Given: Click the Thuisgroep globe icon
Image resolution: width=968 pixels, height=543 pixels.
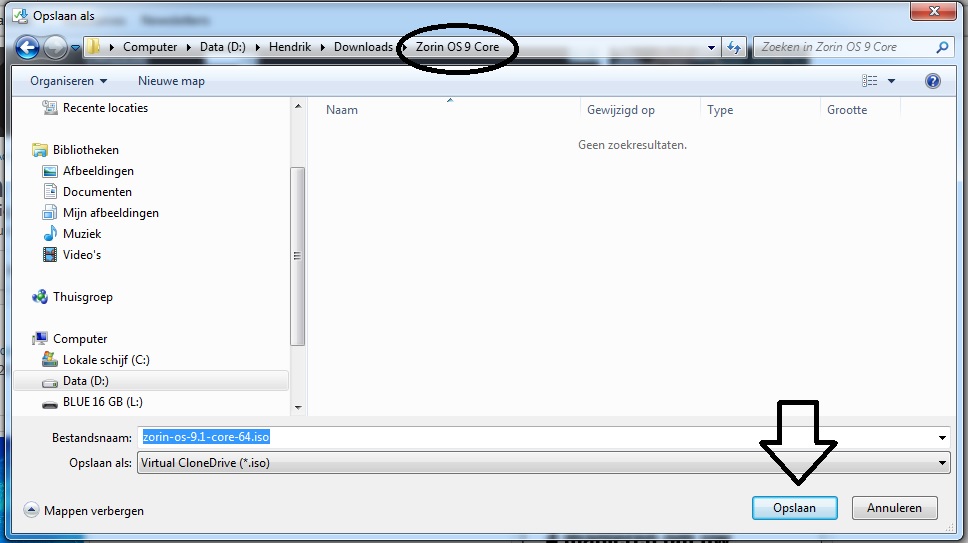Looking at the screenshot, I should click(40, 297).
